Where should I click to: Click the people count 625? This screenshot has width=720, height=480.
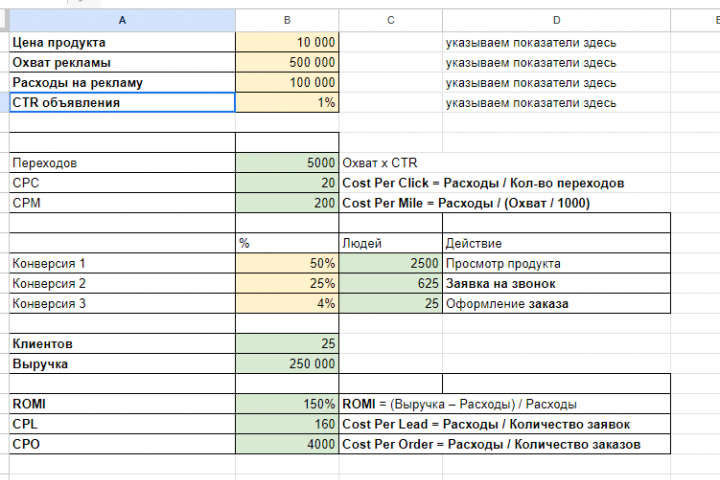point(391,283)
